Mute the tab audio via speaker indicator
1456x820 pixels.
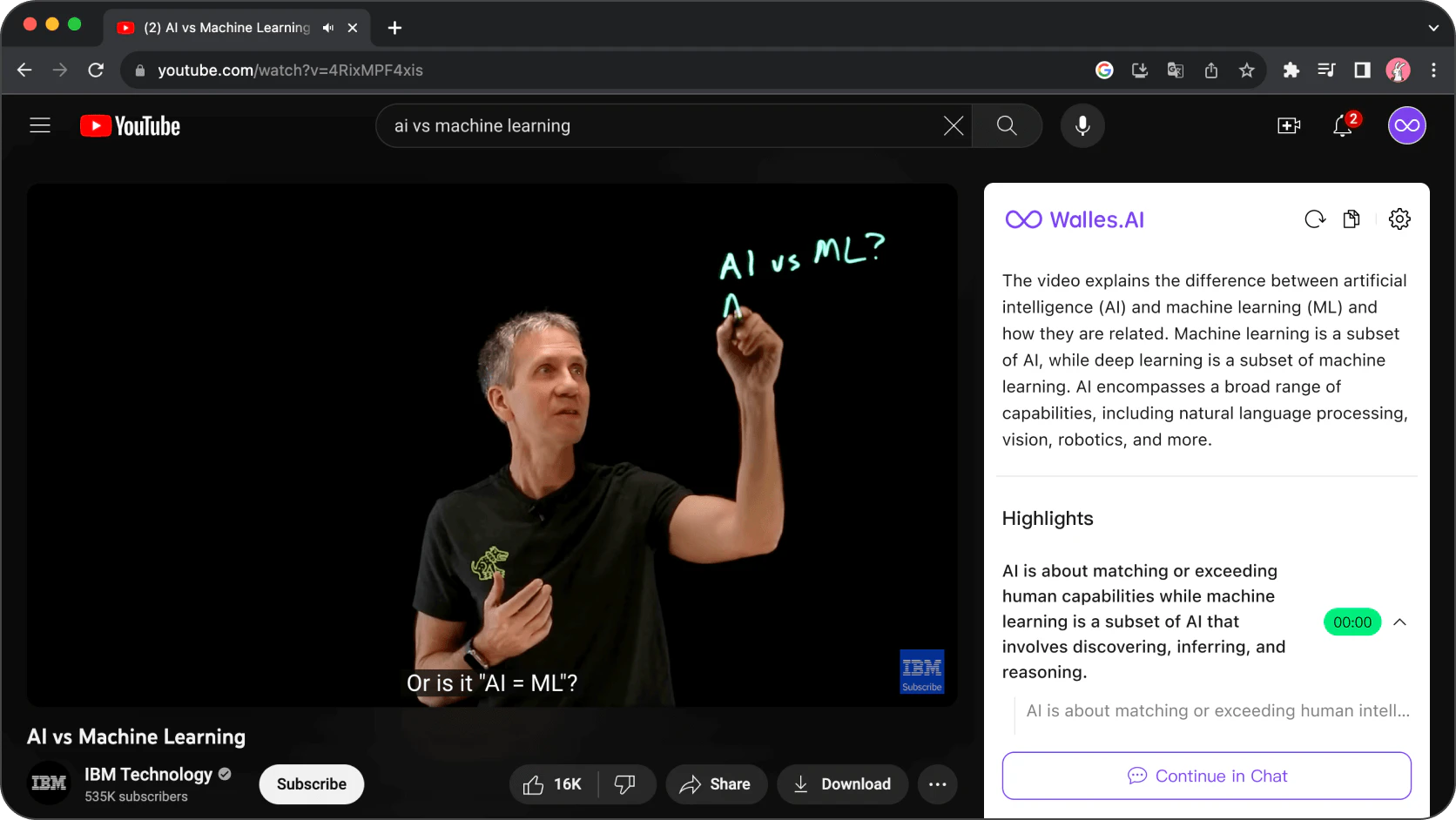328,27
